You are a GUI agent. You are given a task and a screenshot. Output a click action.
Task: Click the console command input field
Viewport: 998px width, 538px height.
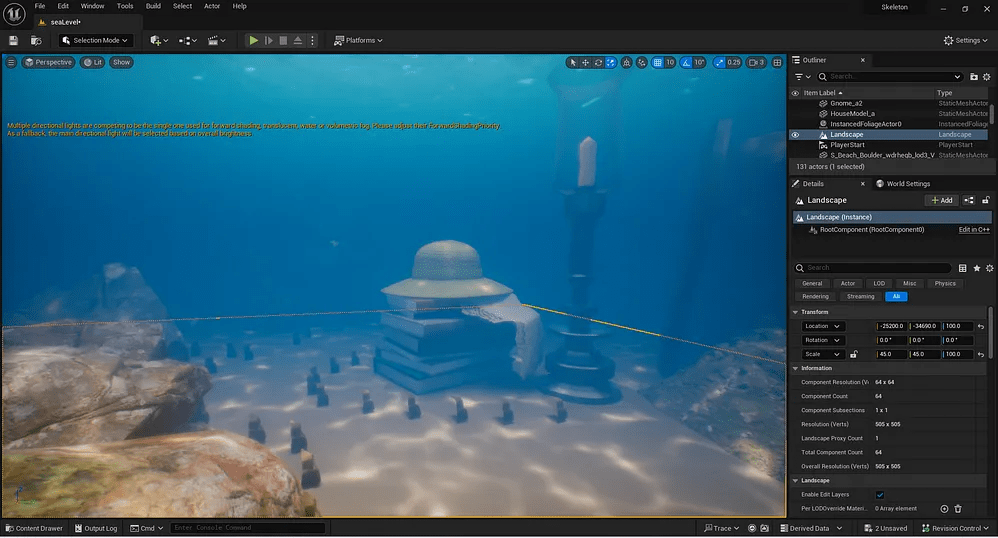click(x=247, y=528)
